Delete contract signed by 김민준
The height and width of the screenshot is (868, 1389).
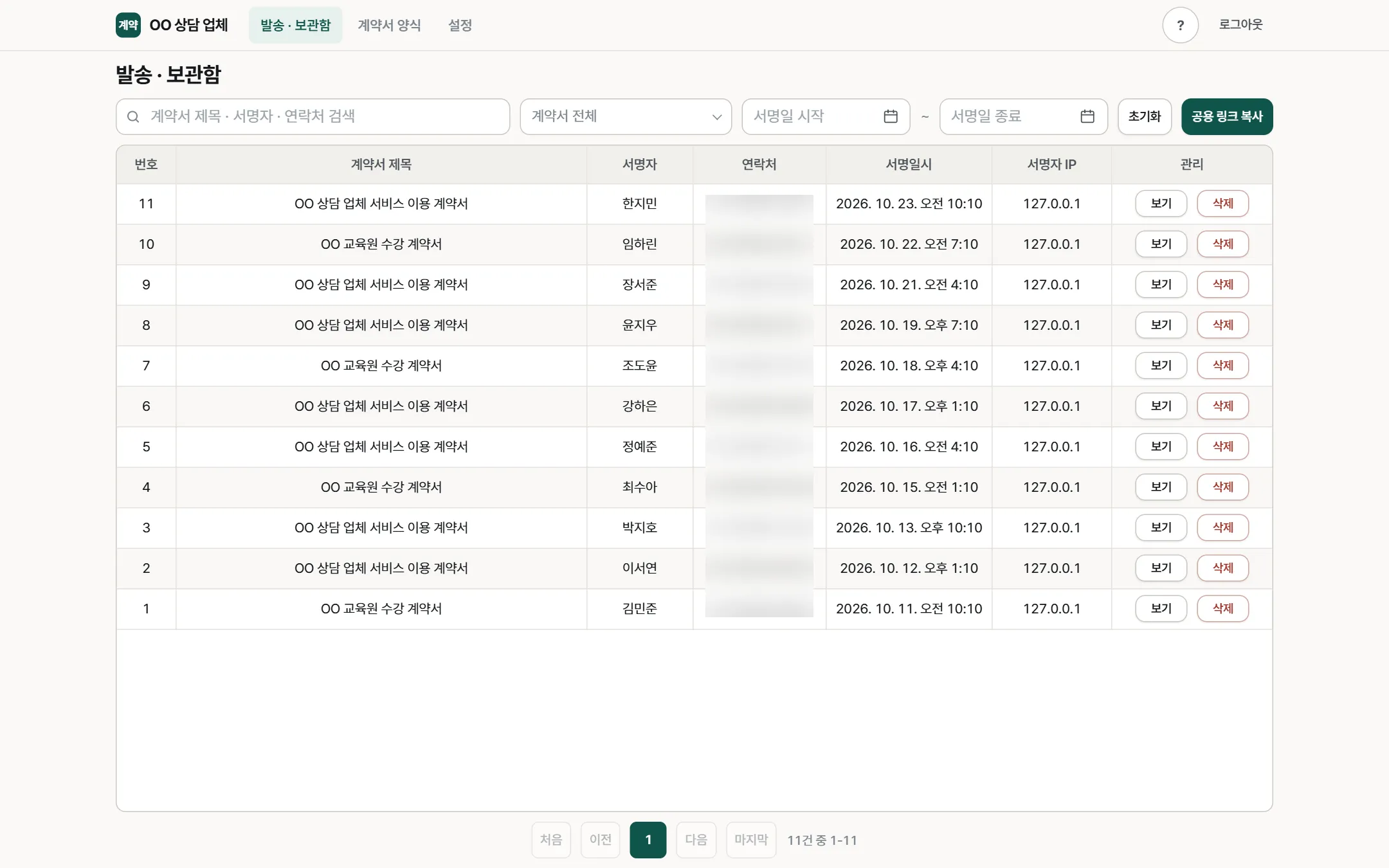[1222, 609]
